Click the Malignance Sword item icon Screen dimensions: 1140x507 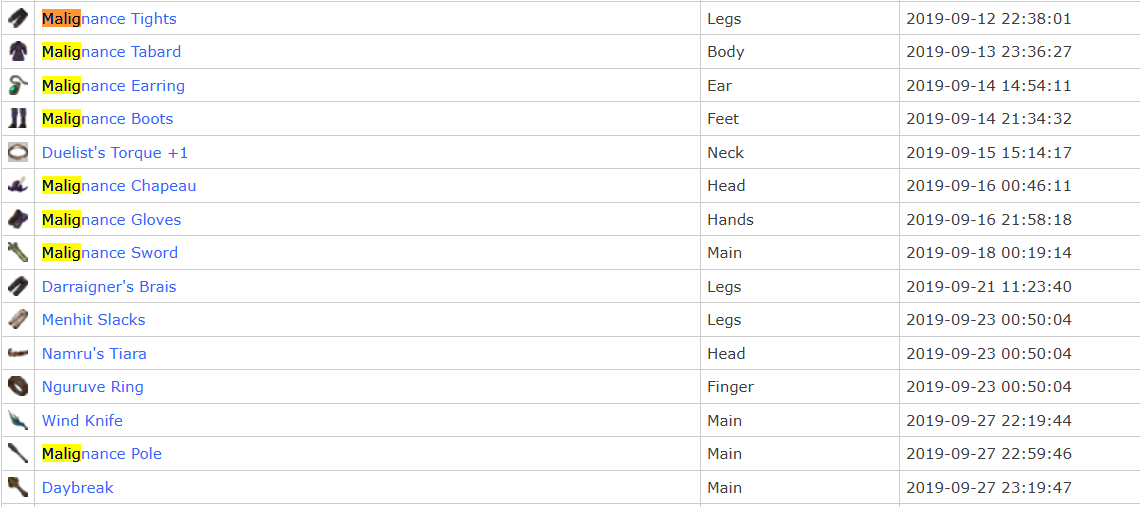[18, 252]
